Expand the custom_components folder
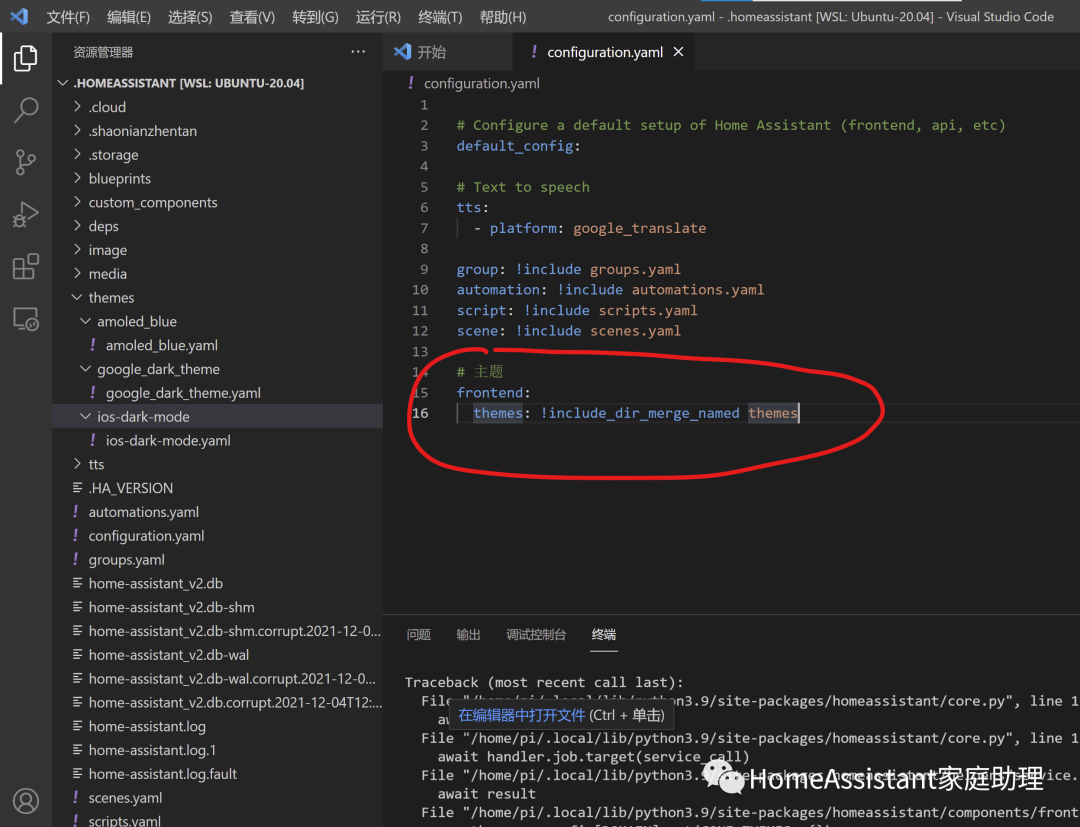 (152, 203)
